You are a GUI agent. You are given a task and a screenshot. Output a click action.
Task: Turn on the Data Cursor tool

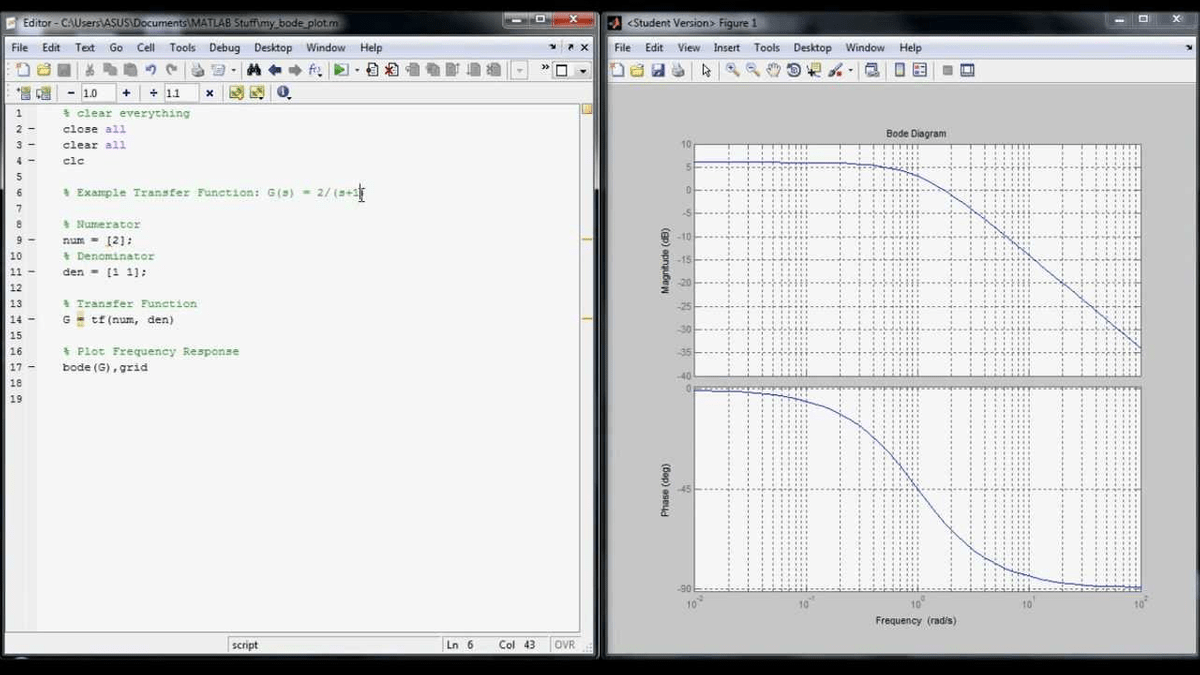tap(812, 70)
